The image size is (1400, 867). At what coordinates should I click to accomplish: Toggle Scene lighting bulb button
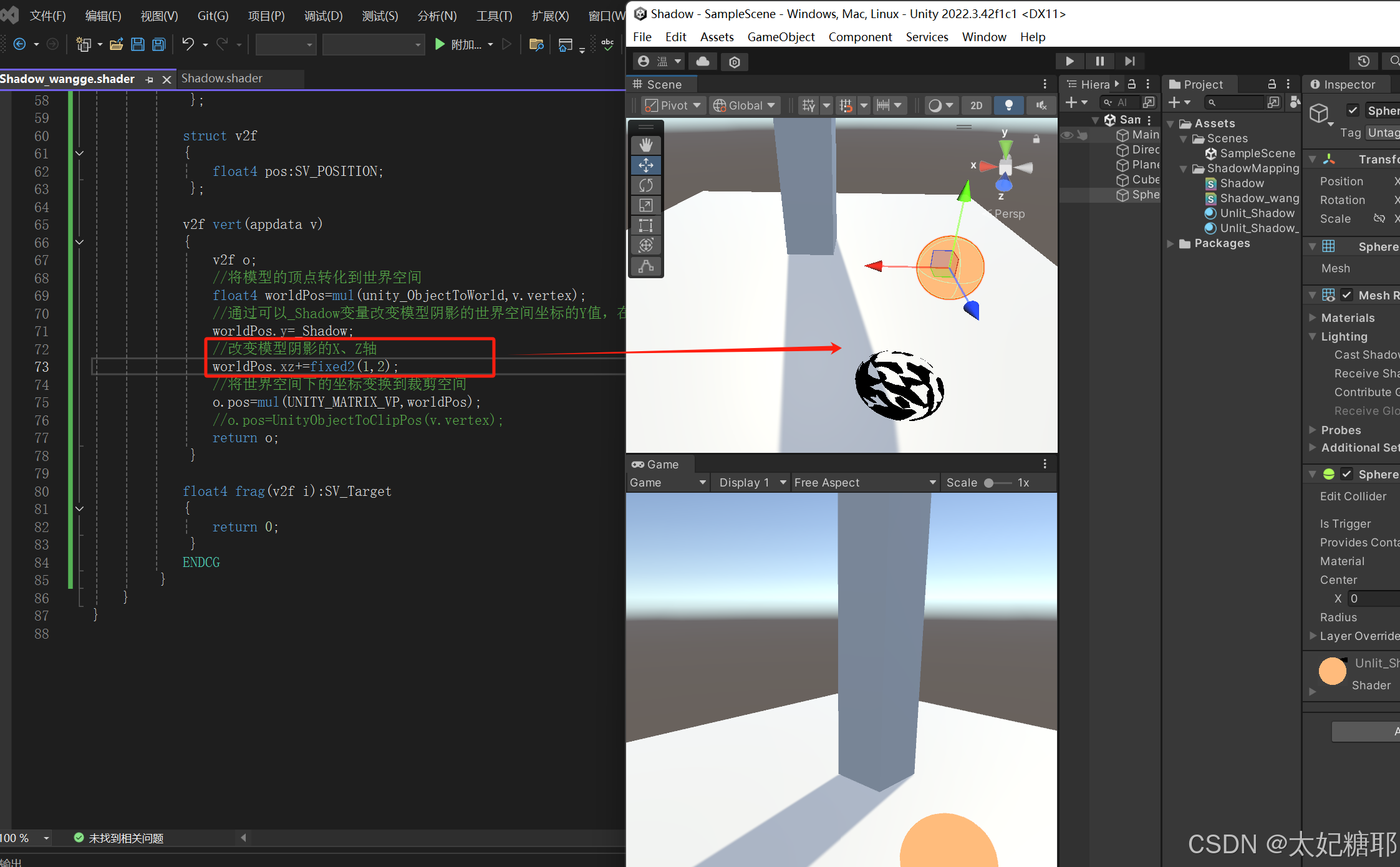tap(1008, 105)
